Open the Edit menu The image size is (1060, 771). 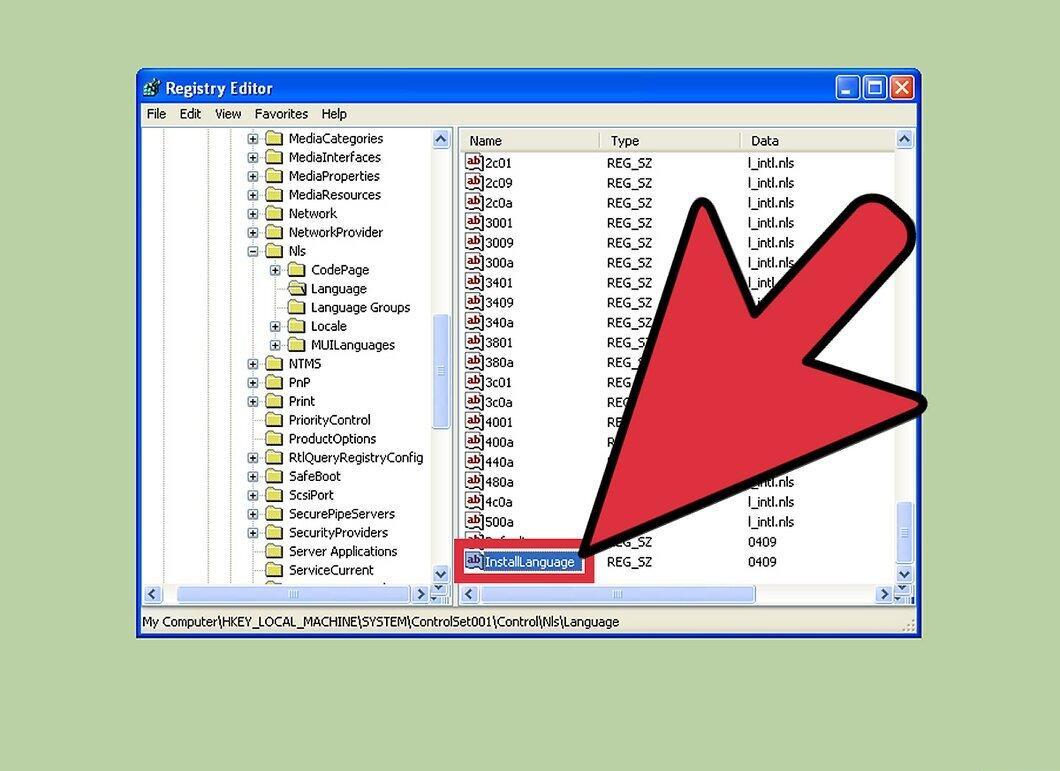[x=190, y=114]
